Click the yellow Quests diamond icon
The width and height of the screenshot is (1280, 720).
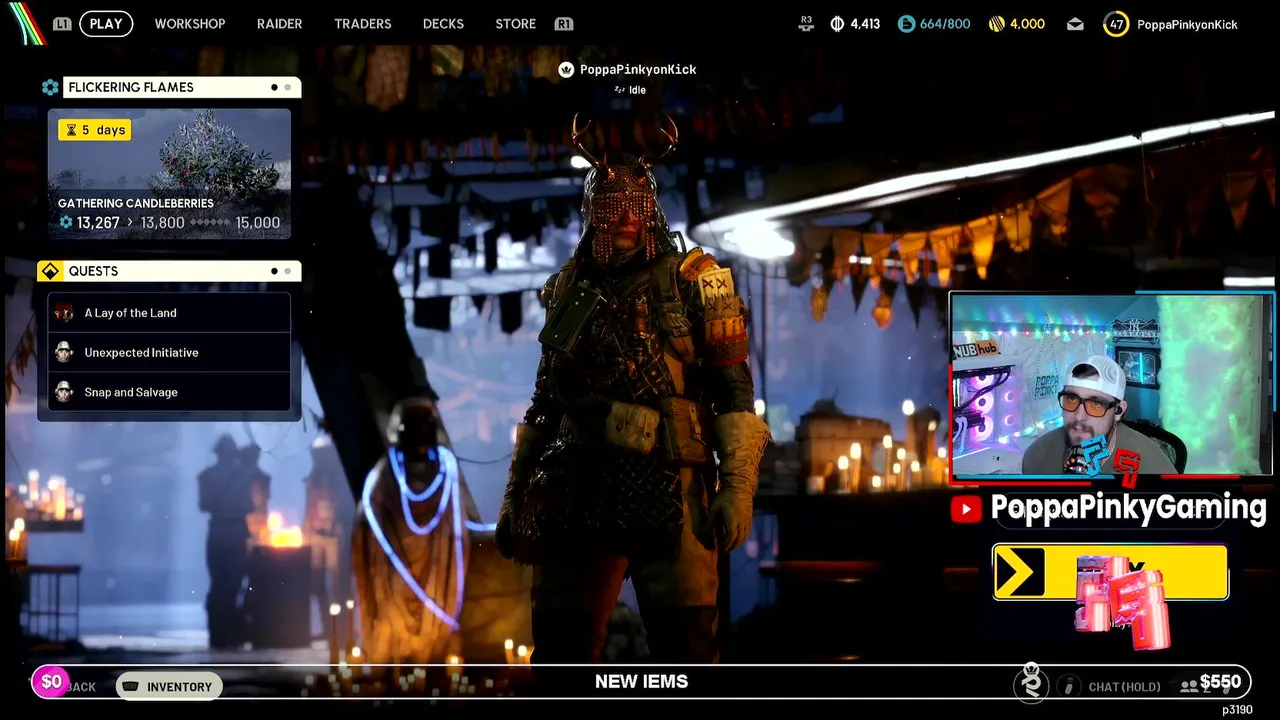click(x=50, y=271)
